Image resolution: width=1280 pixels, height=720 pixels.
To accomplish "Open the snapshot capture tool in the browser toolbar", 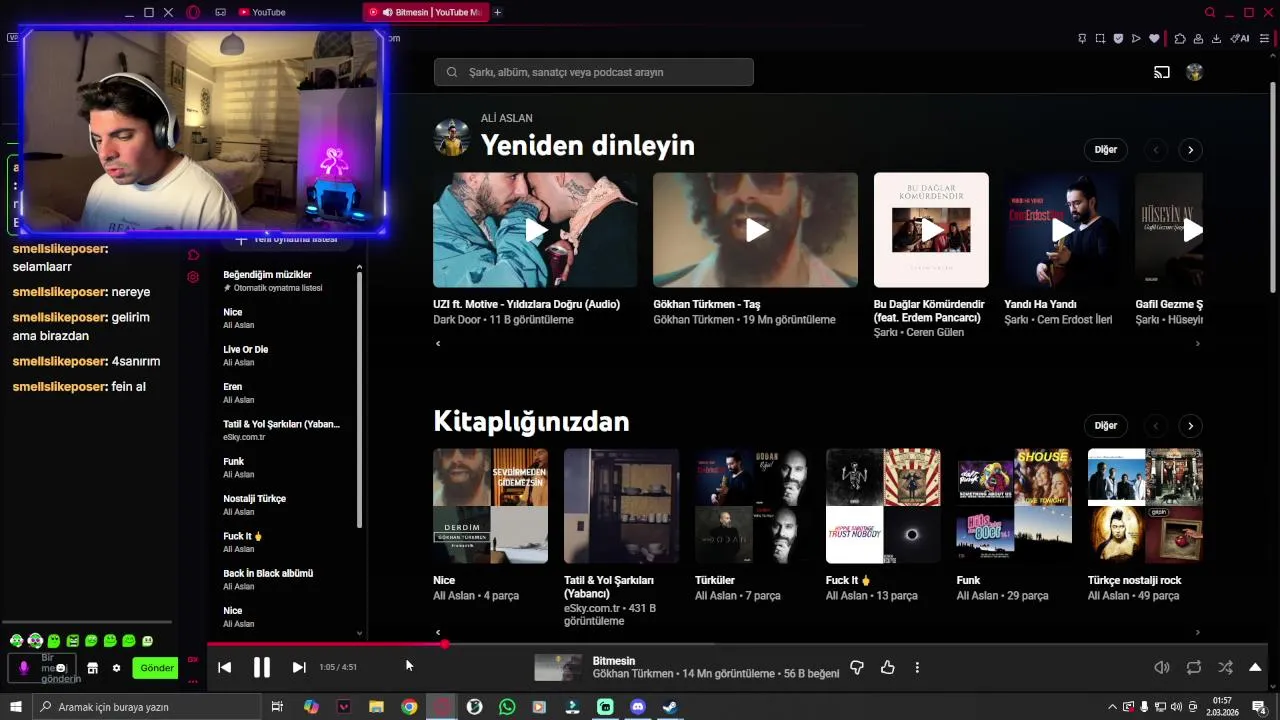I will [x=1100, y=39].
